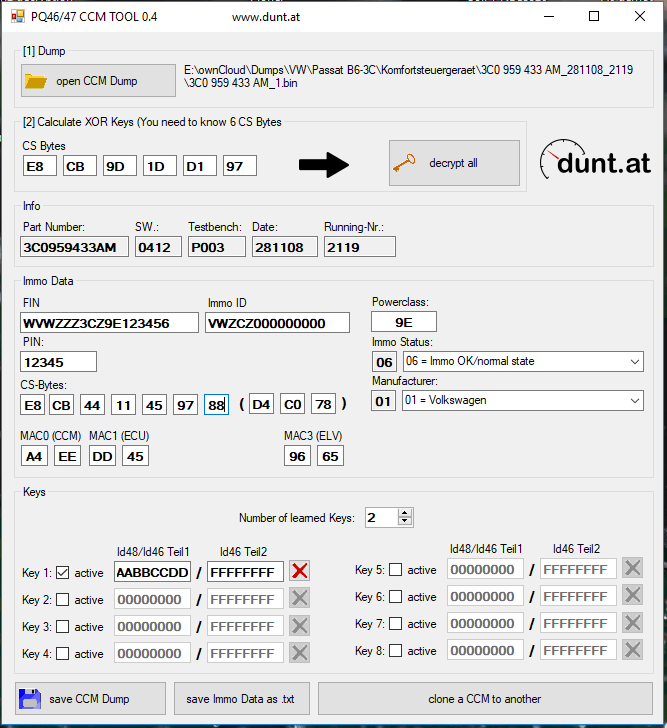The image size is (667, 728).
Task: Click the greyed X icon for Key 2
Action: (x=299, y=599)
